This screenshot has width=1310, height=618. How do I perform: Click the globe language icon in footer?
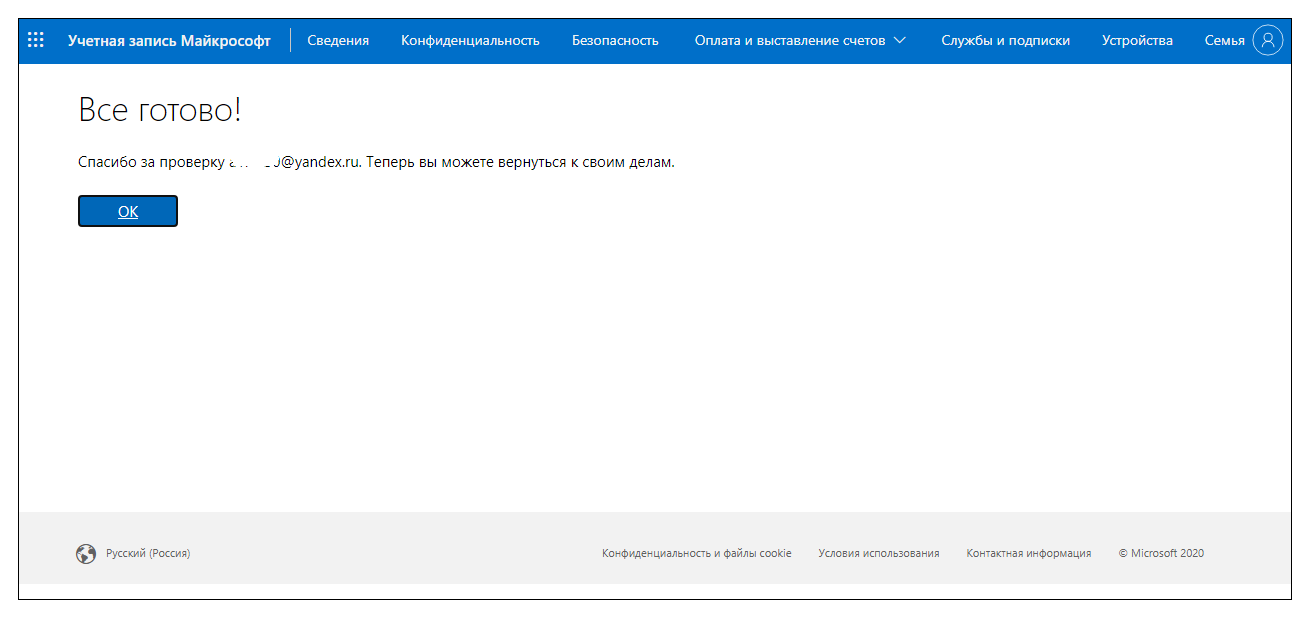pos(86,553)
